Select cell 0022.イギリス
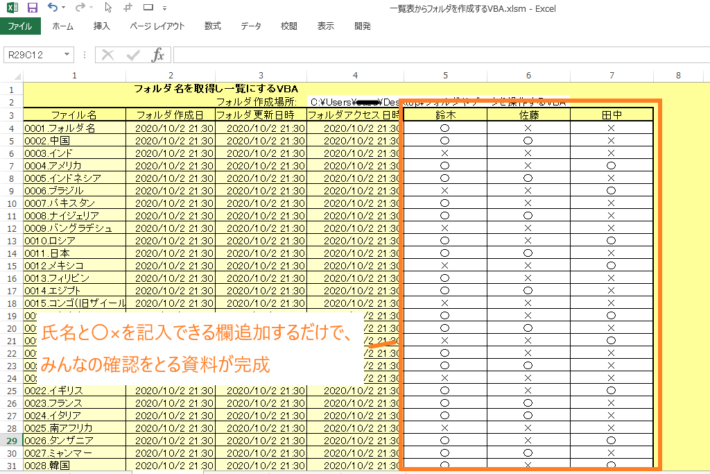710x474 pixels. click(x=74, y=391)
